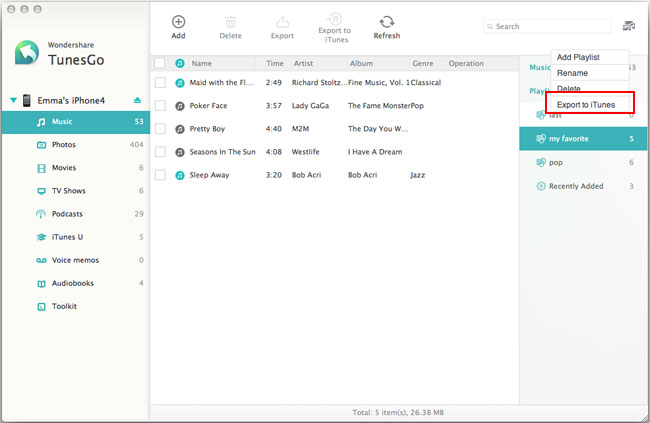Click the magnifier icon in Search

(490, 26)
